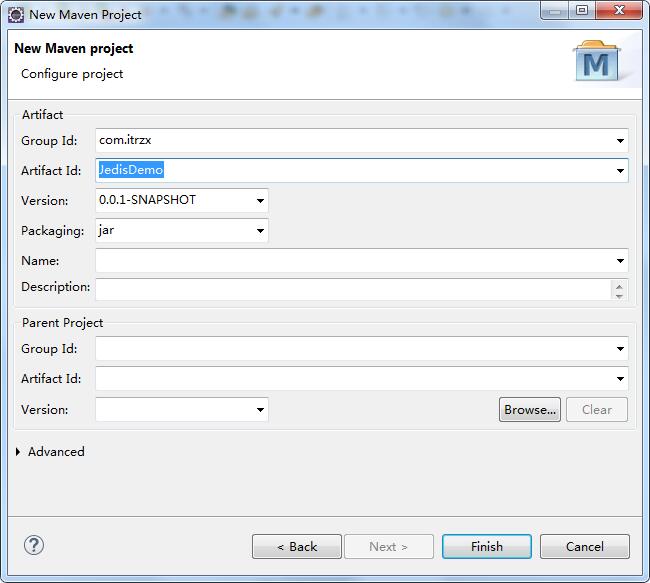Click Description scroll down arrow
The image size is (650, 583).
619,296
